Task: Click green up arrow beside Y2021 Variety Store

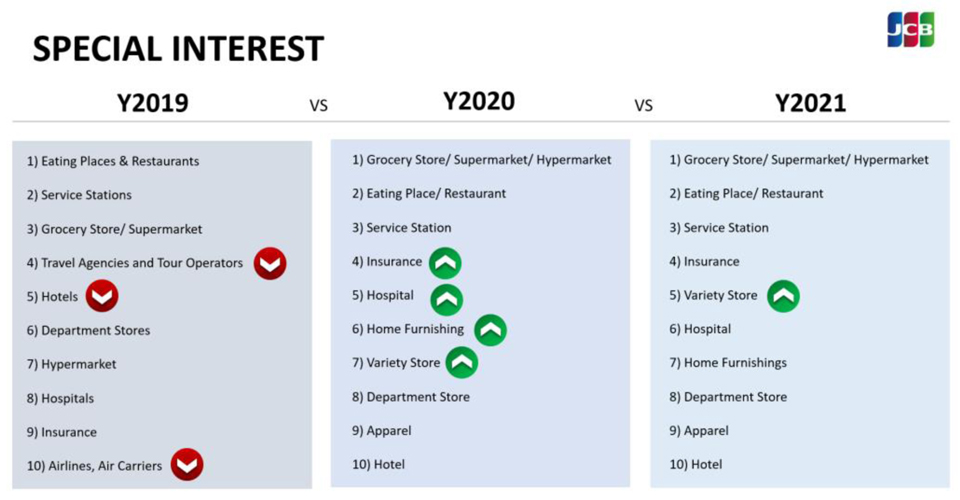Action: tap(784, 296)
